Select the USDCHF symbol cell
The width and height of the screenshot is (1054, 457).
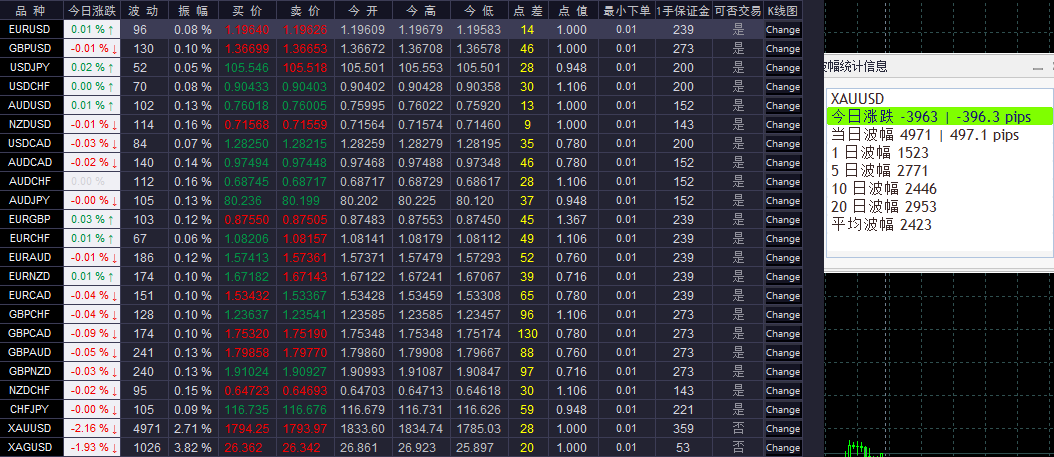[x=30, y=87]
